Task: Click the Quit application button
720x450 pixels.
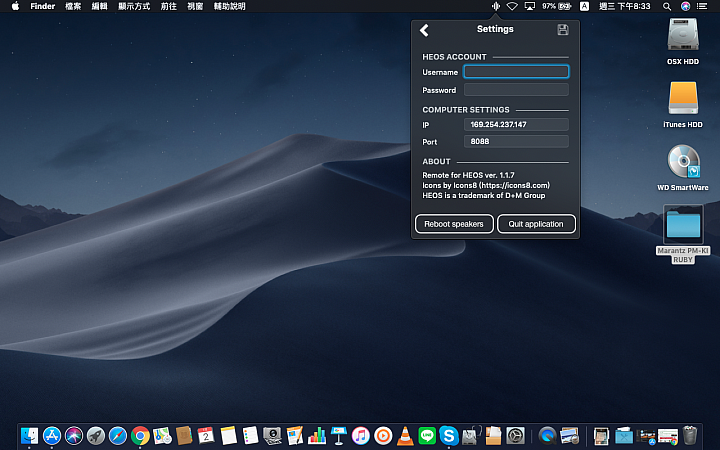Action: [x=536, y=224]
